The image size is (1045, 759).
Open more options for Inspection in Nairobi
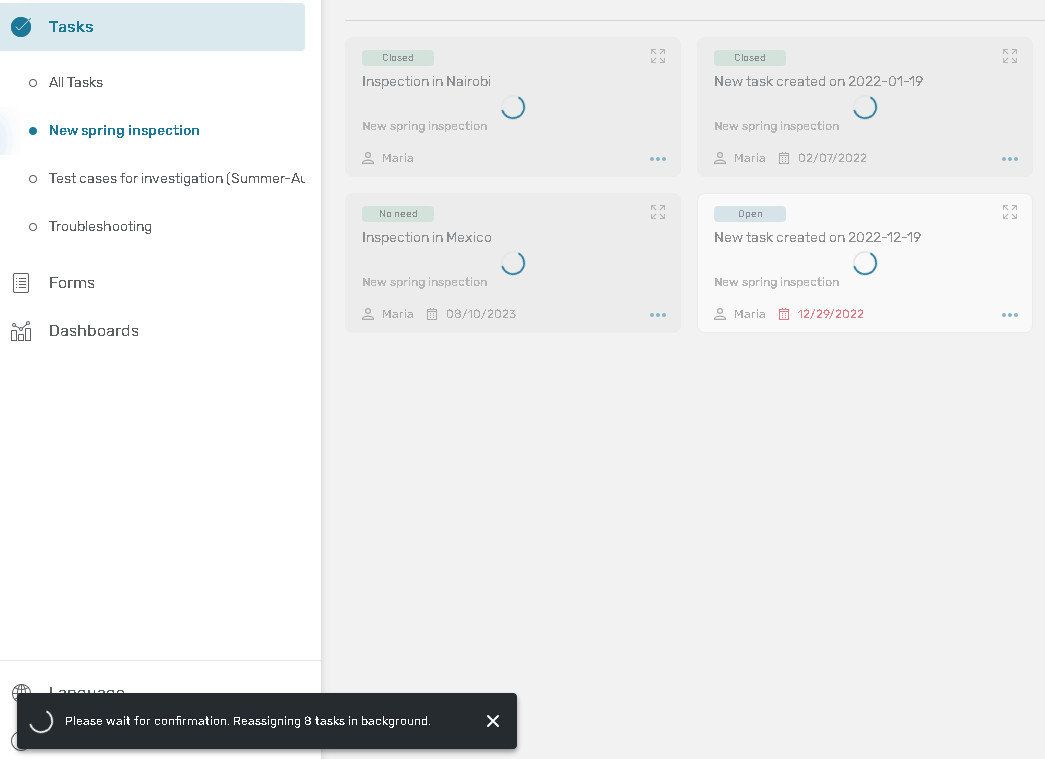point(657,159)
